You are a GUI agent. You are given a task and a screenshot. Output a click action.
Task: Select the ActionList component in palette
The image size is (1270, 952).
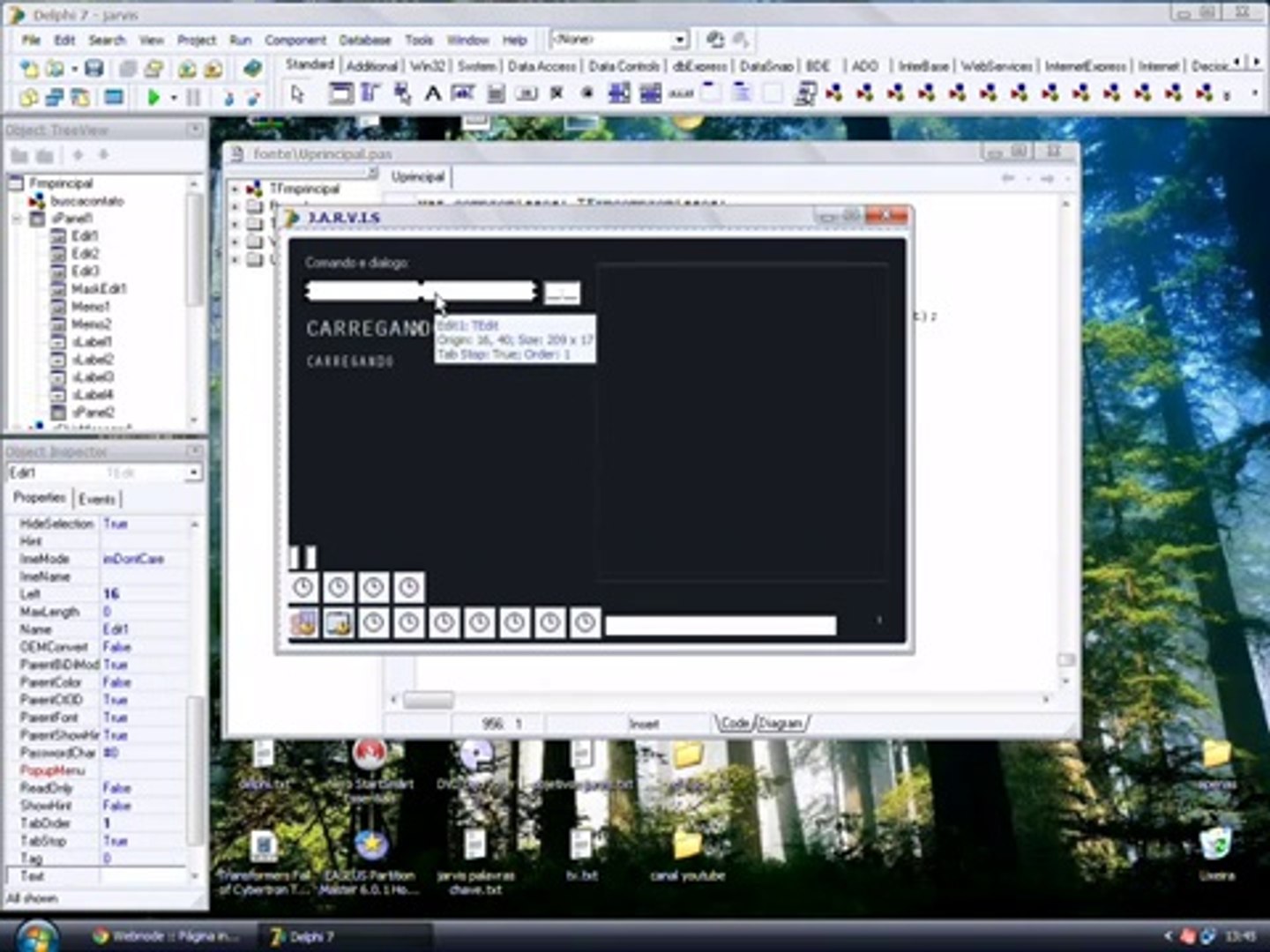pyautogui.click(x=804, y=93)
